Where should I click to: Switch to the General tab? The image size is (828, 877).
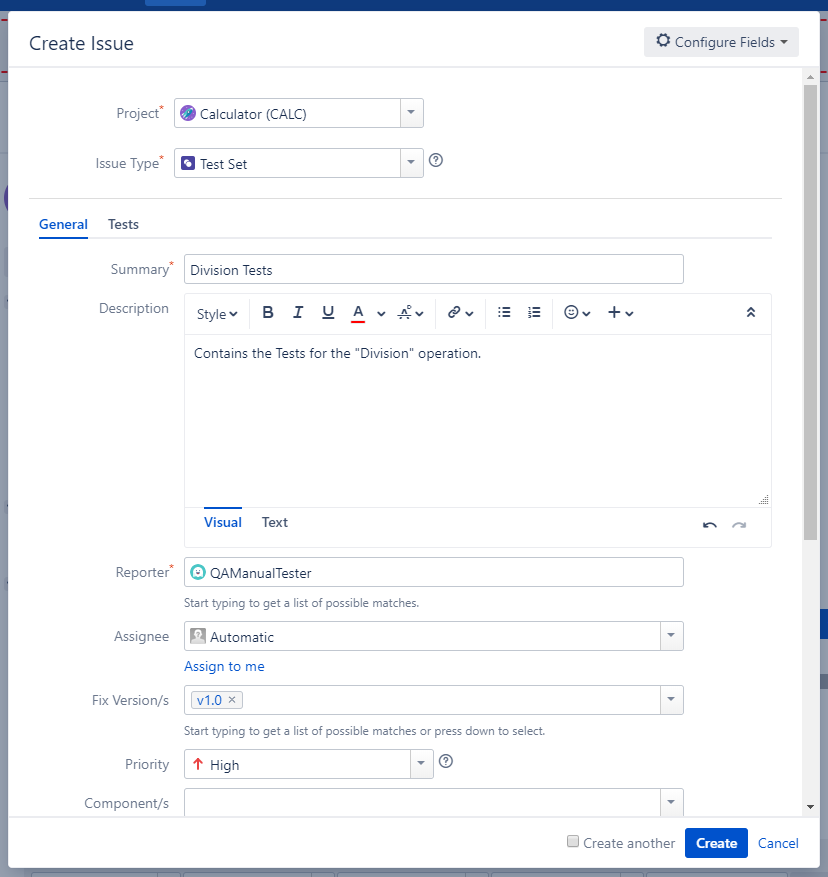pyautogui.click(x=63, y=224)
